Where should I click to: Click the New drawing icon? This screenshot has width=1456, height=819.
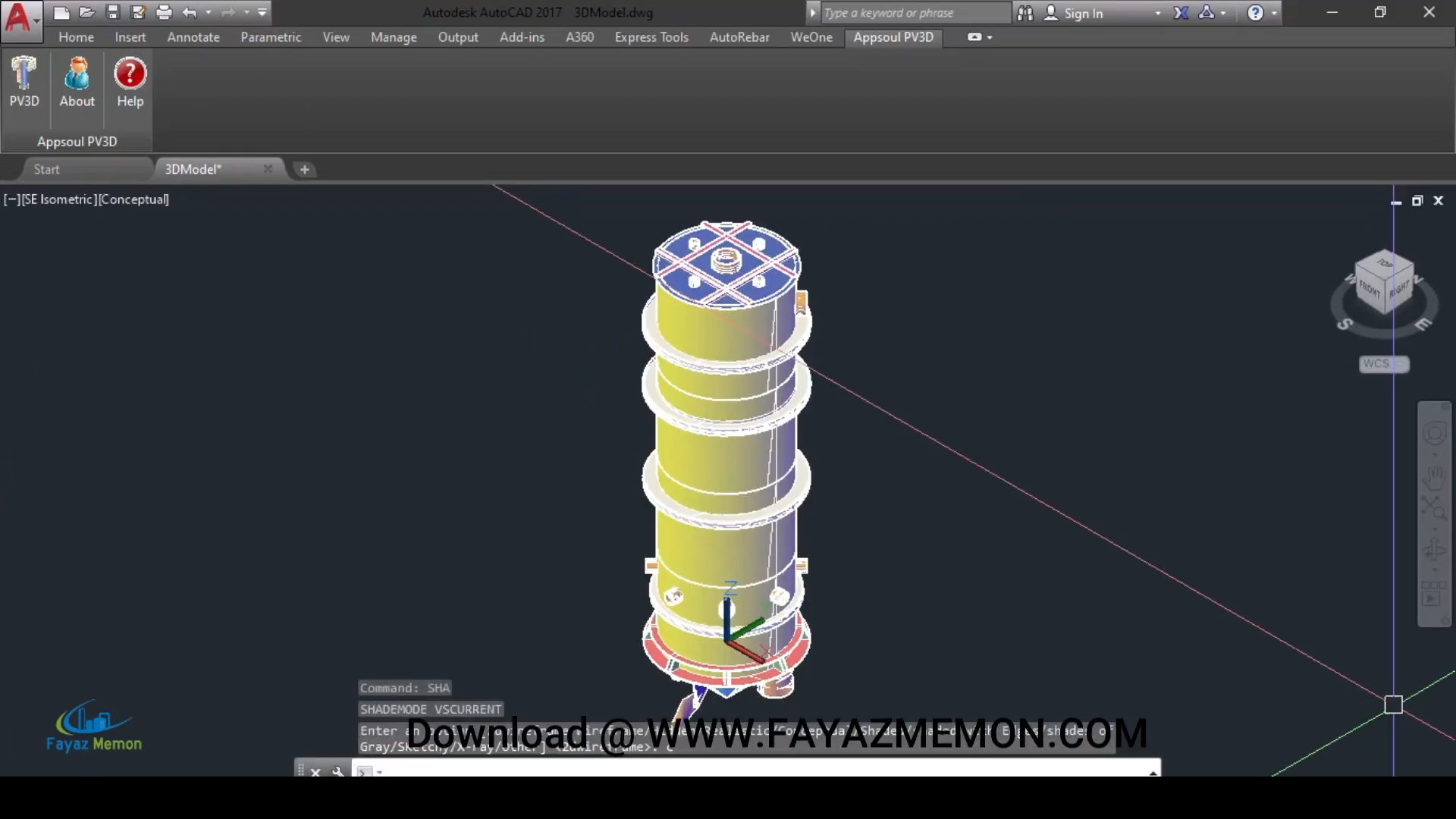61,12
